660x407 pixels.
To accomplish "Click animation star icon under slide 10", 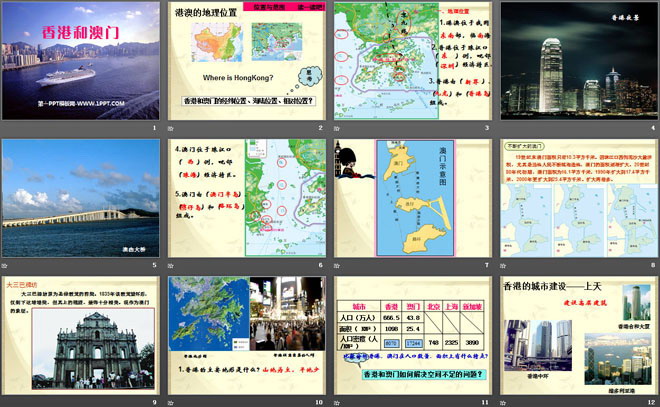I will (170, 403).
